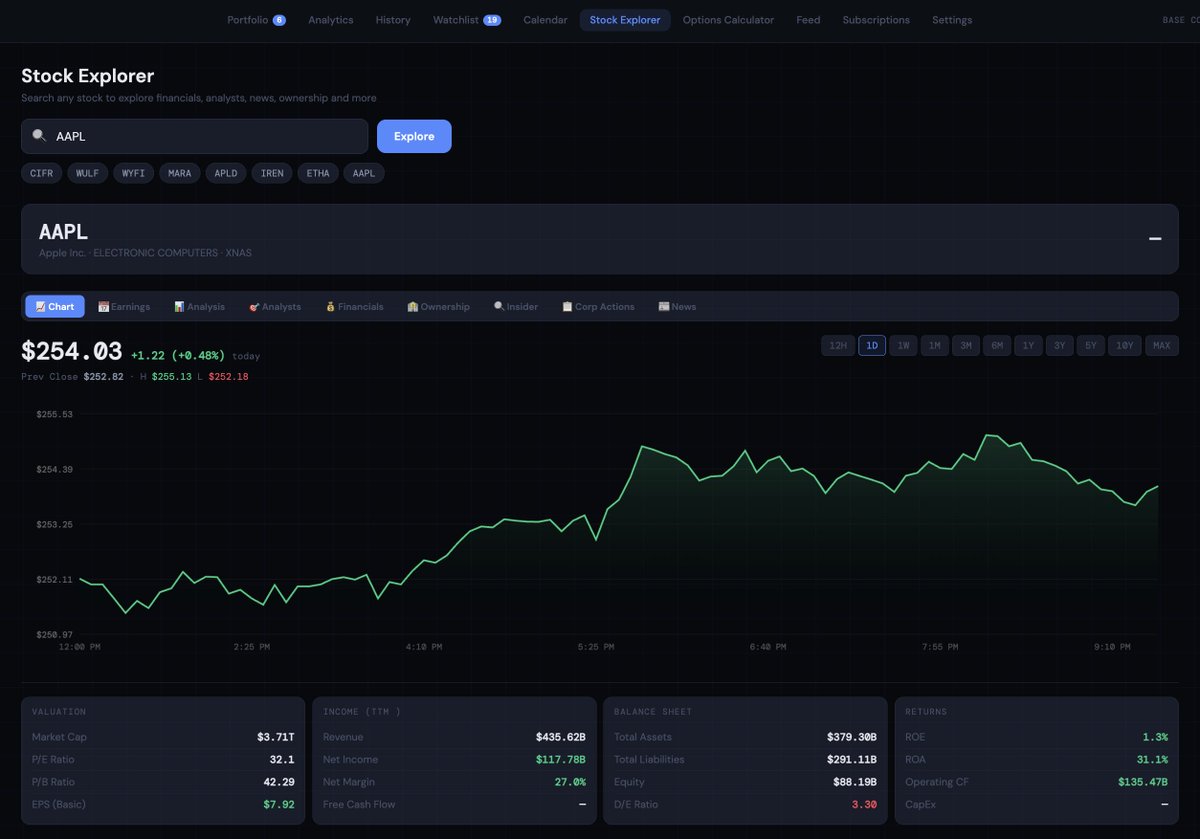The height and width of the screenshot is (839, 1200).
Task: Click the Net Margin value 27.0%
Action: point(570,782)
